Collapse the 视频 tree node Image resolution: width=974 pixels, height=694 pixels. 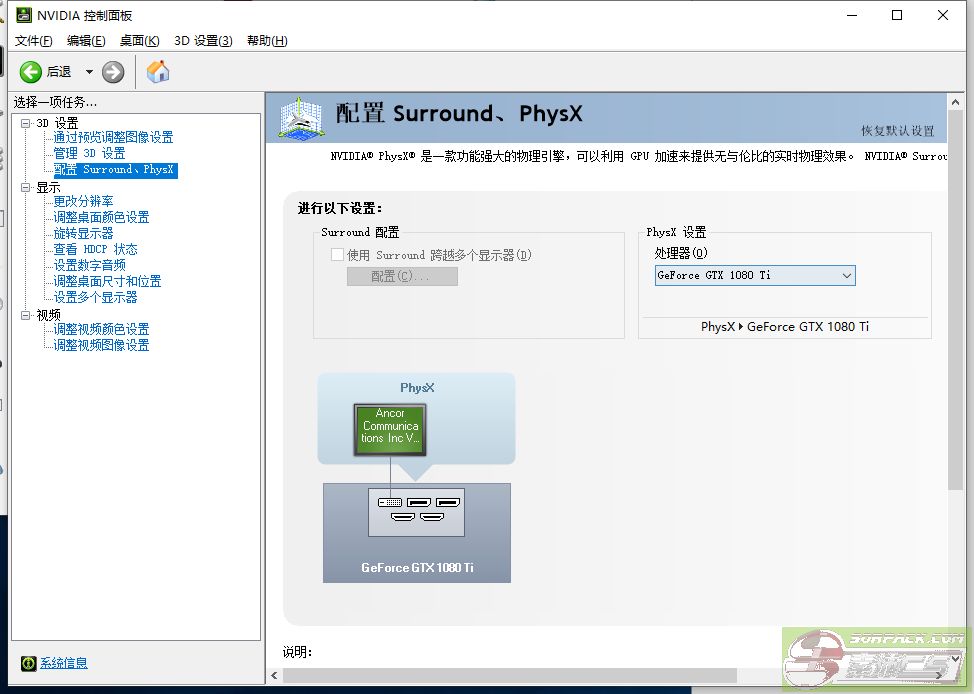tap(24, 313)
